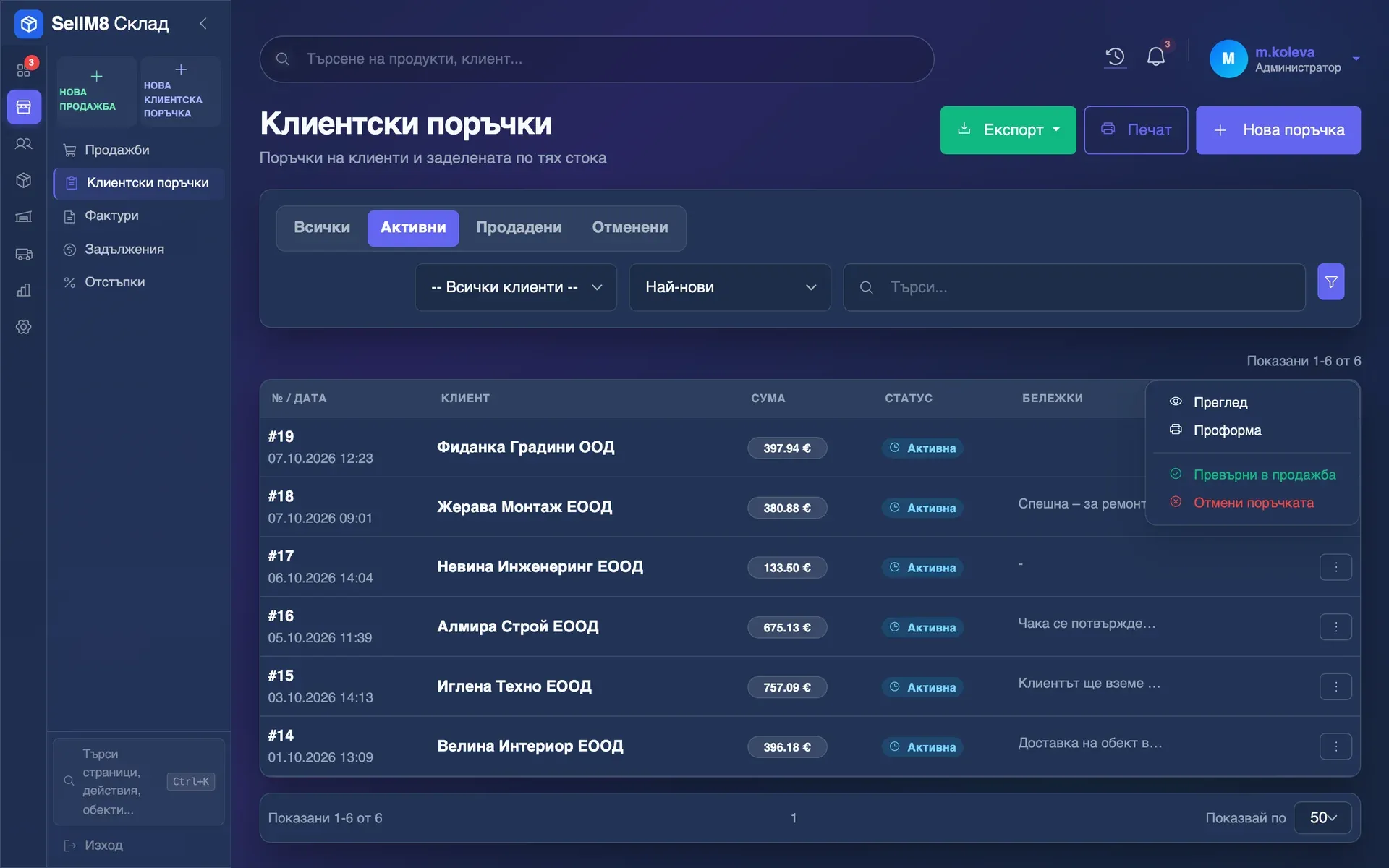Image resolution: width=1389 pixels, height=868 pixels.
Task: Click the Нова продажба shortcut
Action: (95, 92)
